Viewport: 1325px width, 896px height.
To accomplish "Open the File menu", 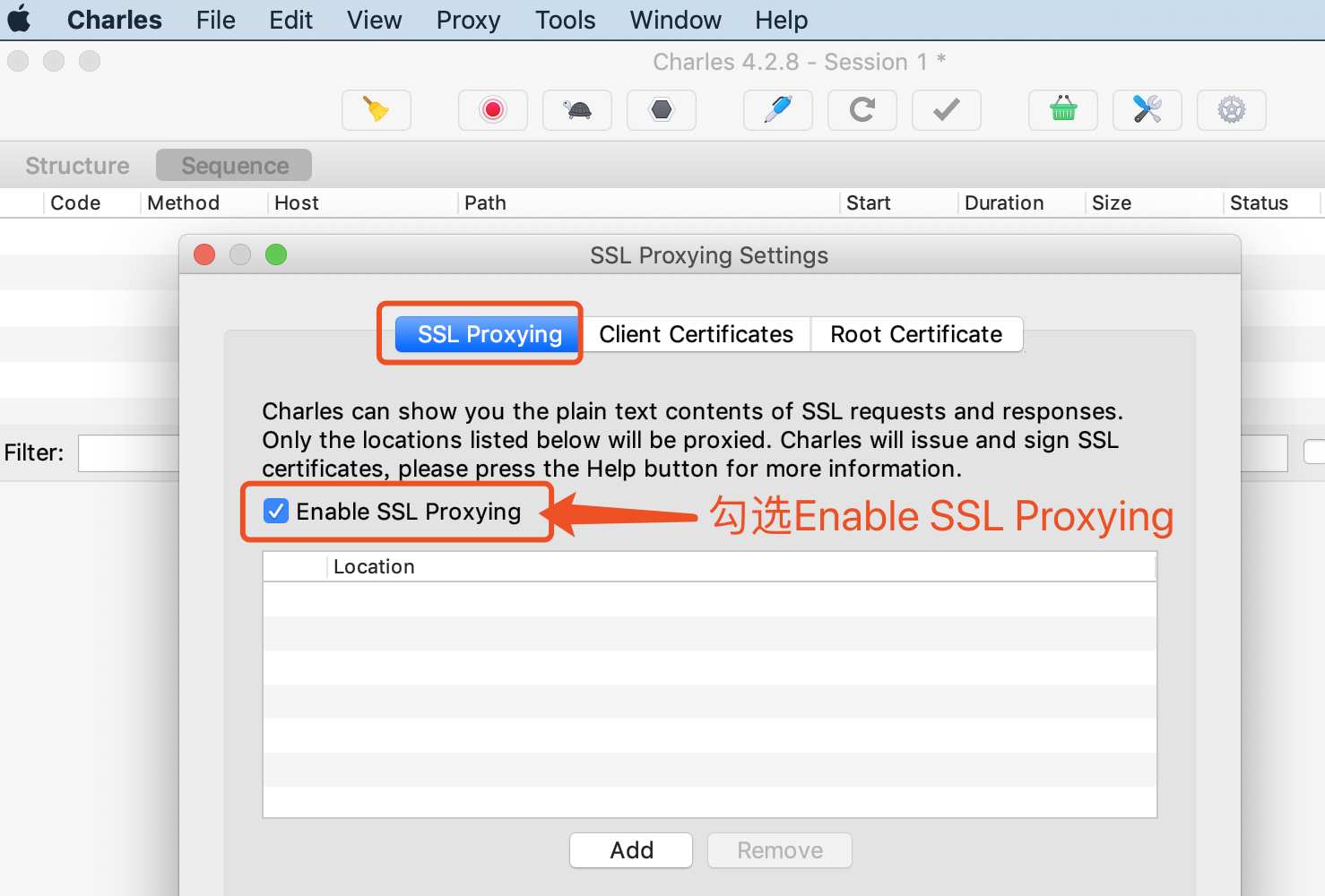I will (216, 20).
